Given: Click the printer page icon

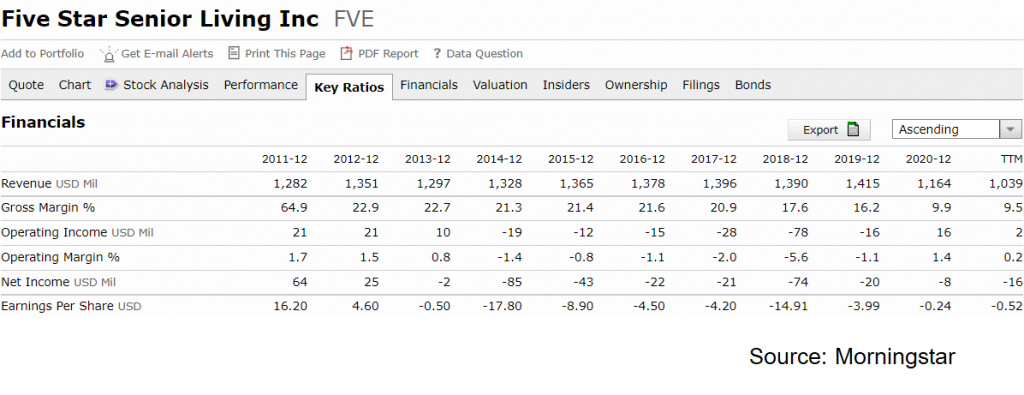Looking at the screenshot, I should 234,53.
